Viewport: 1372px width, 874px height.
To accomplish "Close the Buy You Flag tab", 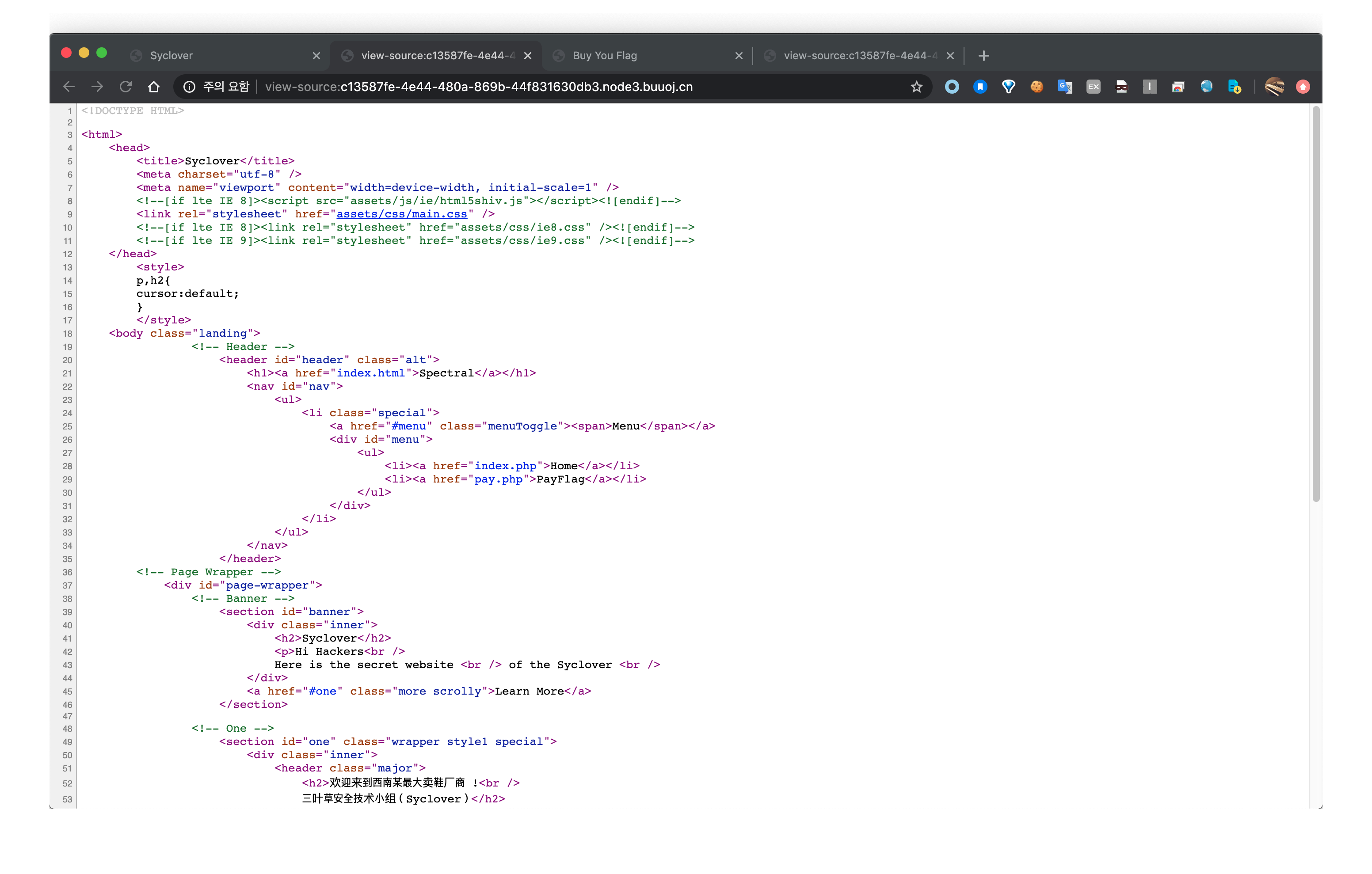I will (739, 55).
